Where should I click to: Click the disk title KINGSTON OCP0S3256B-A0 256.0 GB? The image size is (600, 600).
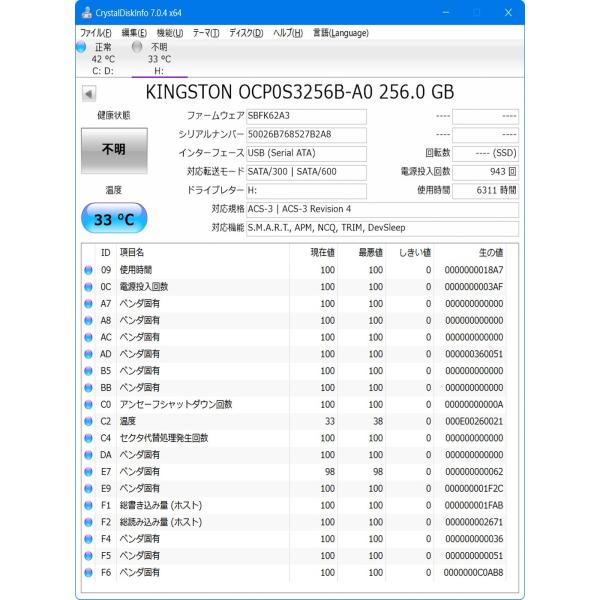point(300,92)
